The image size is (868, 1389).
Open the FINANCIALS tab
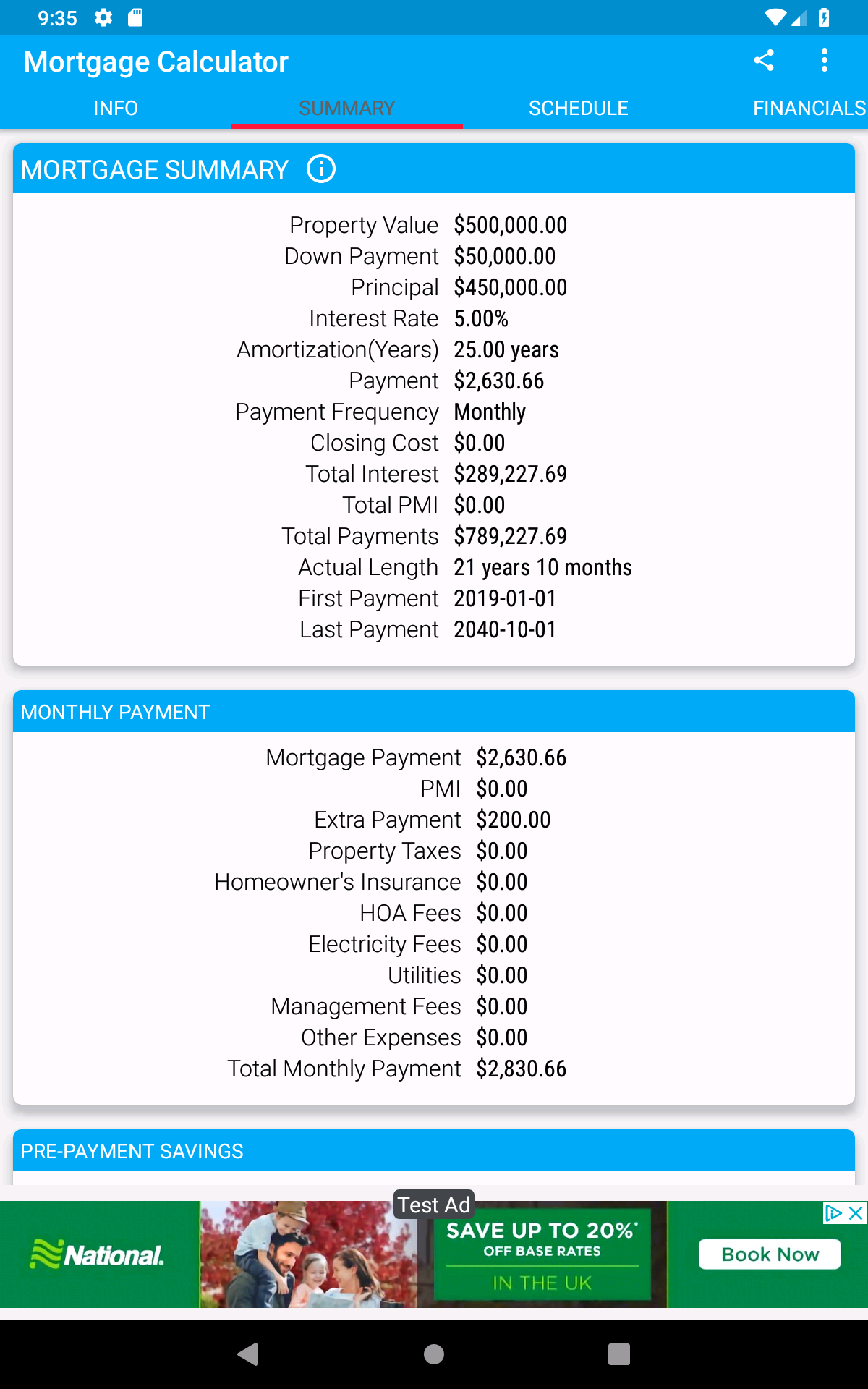point(809,109)
